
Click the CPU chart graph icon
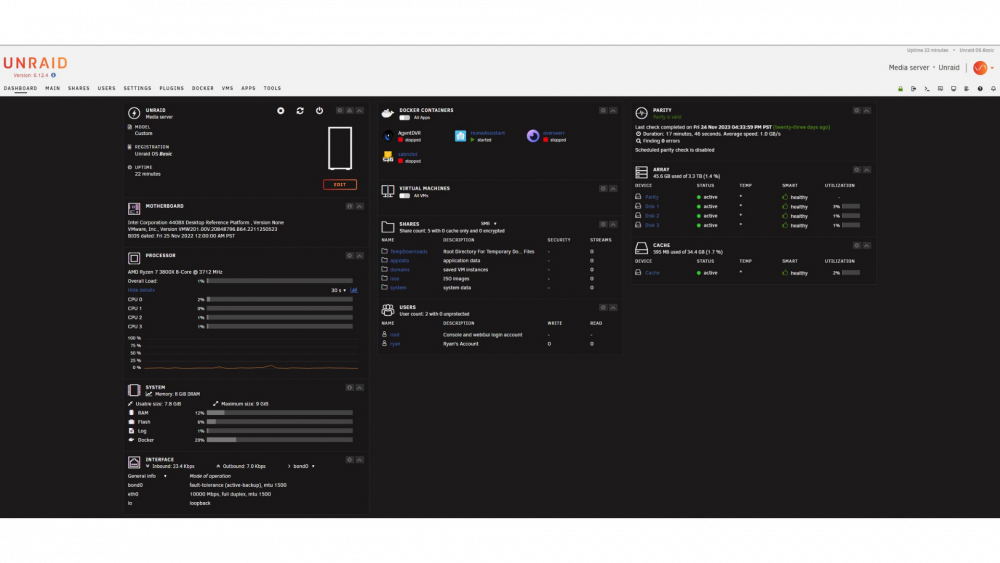click(354, 290)
